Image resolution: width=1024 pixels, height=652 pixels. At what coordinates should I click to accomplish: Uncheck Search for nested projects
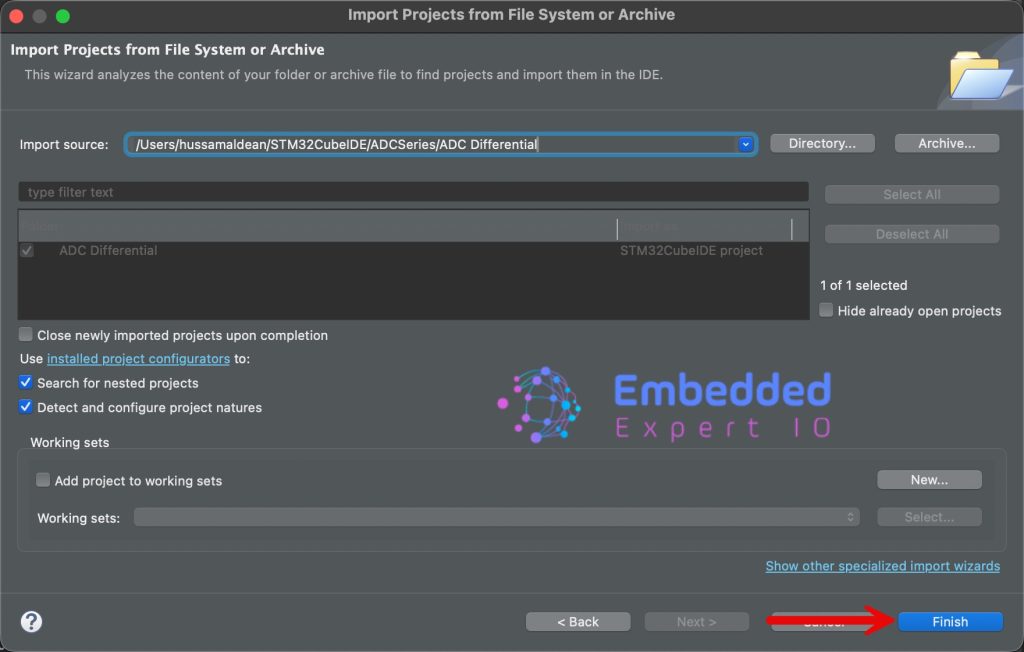click(x=26, y=383)
